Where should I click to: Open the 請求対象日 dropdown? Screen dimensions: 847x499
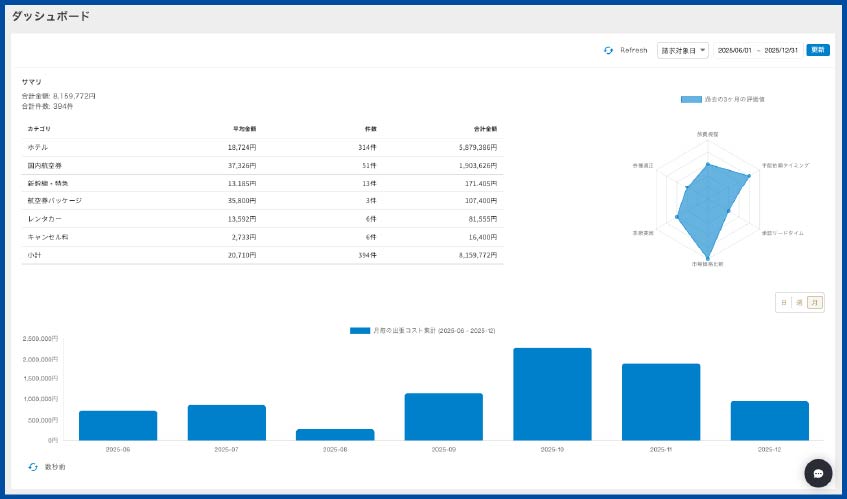point(683,51)
